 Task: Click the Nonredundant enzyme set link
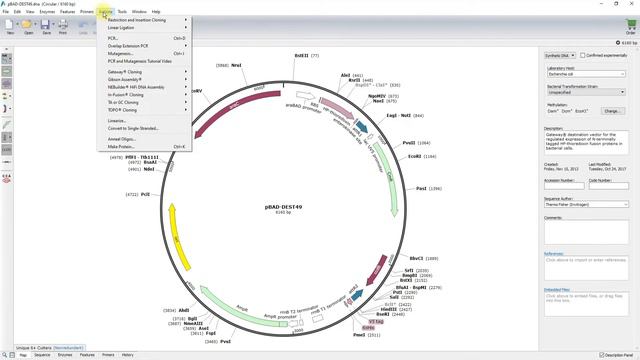(68, 348)
